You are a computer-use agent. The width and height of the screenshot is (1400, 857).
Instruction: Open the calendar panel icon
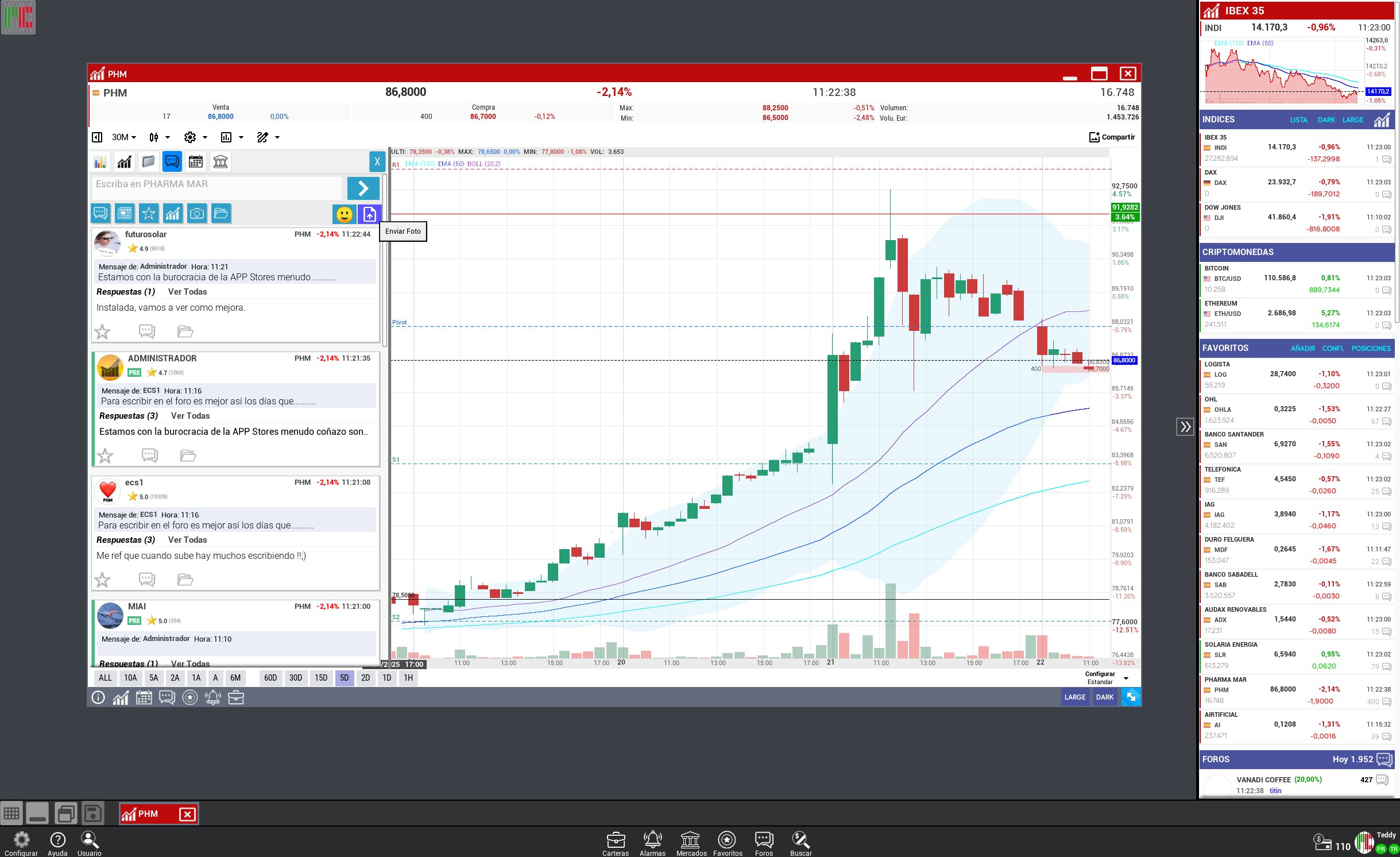pos(196,162)
